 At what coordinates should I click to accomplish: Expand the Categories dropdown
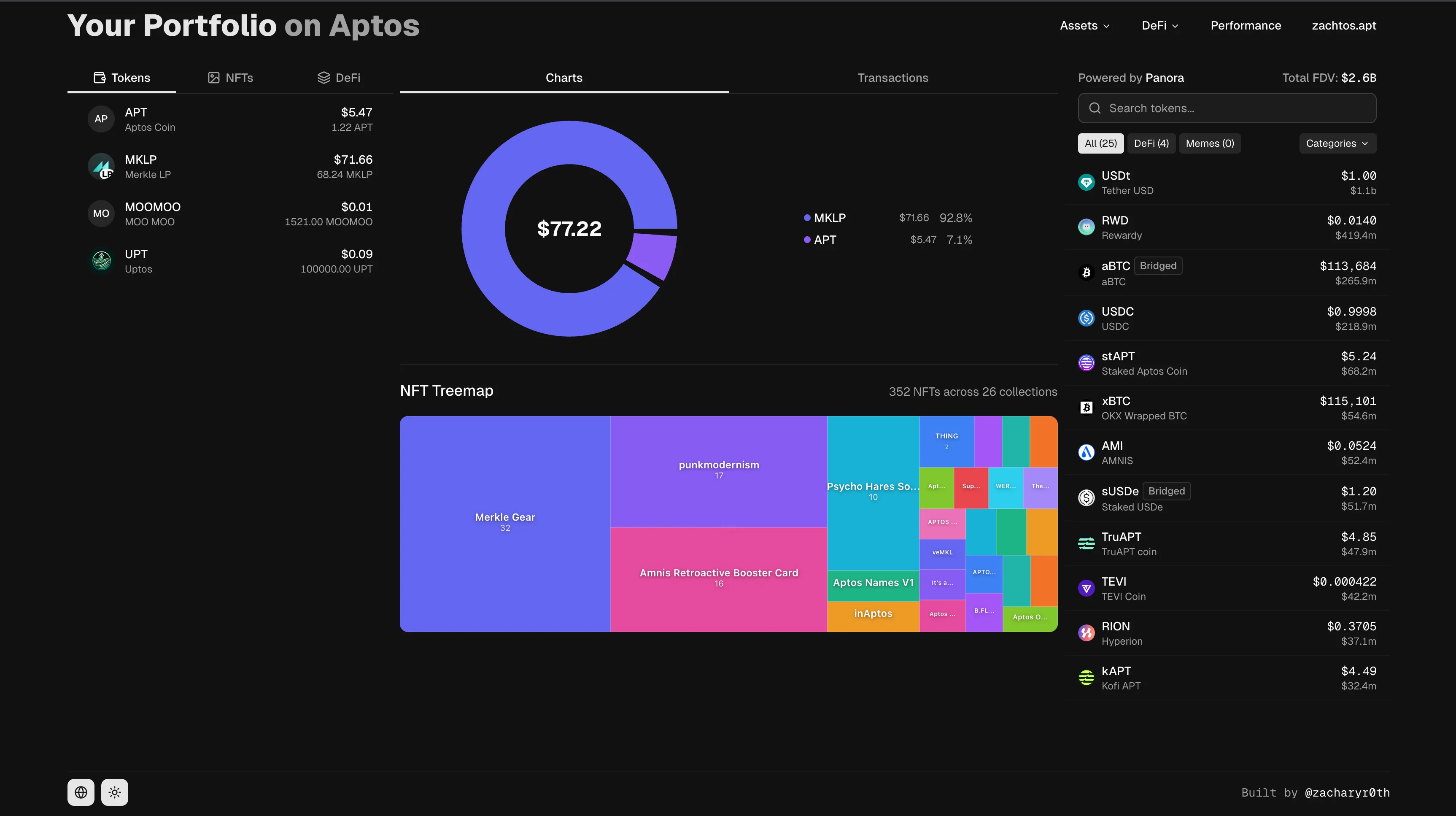tap(1337, 143)
